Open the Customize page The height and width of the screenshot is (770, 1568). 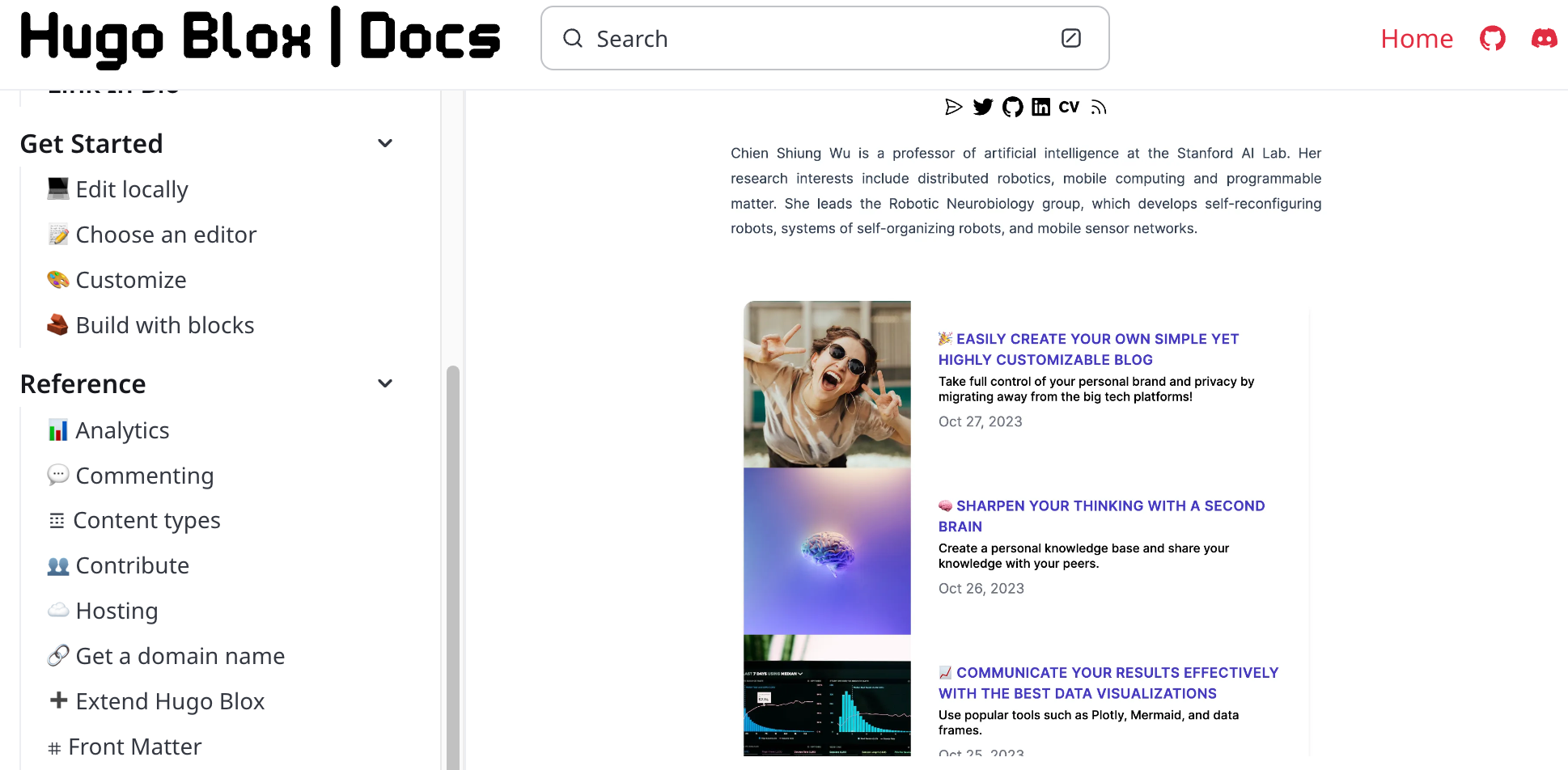[x=131, y=280]
